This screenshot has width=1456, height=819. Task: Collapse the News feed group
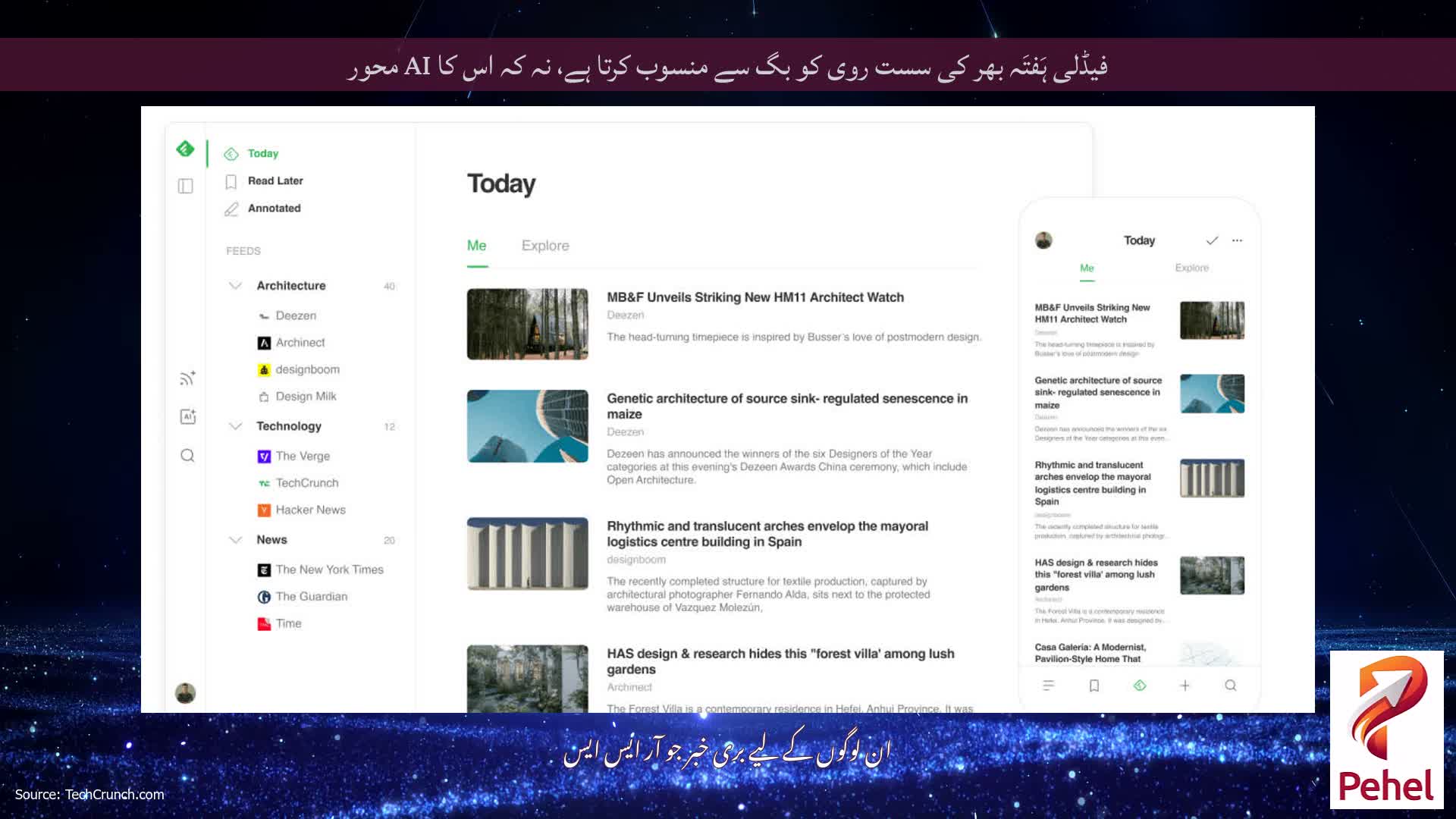(x=235, y=540)
